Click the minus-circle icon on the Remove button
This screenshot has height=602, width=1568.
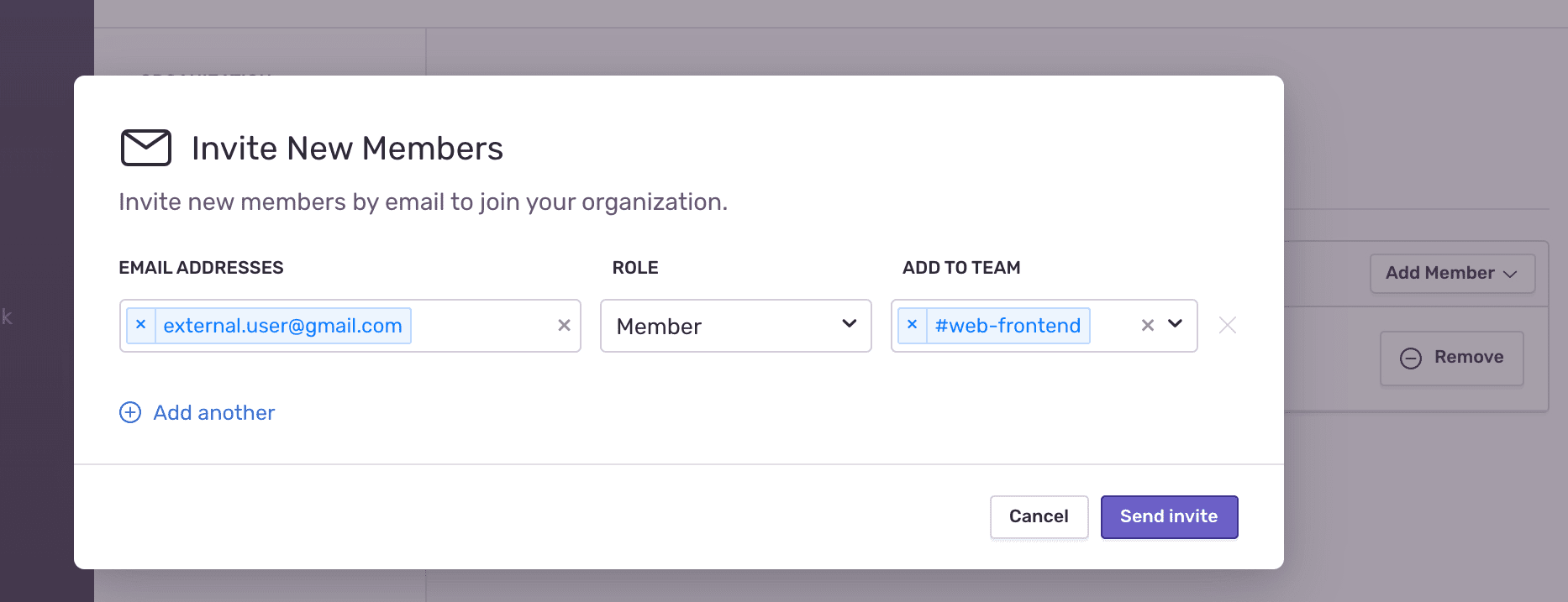point(1411,359)
